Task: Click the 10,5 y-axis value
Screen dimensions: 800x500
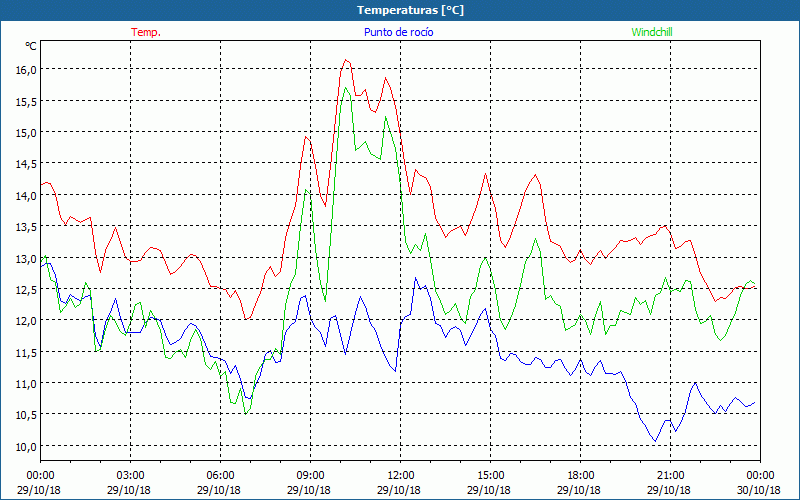Action: click(x=26, y=415)
